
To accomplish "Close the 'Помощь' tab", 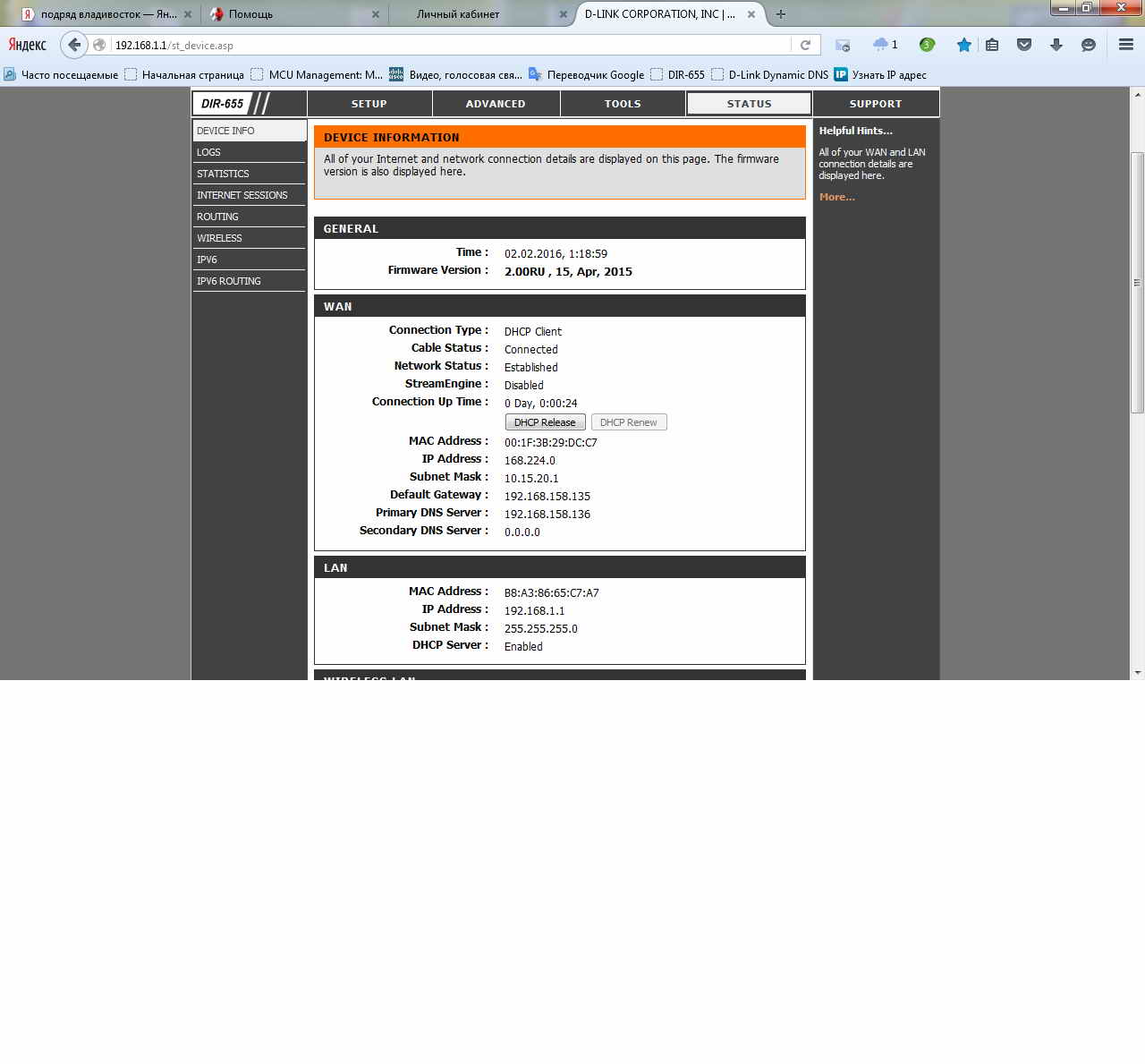I will [376, 14].
